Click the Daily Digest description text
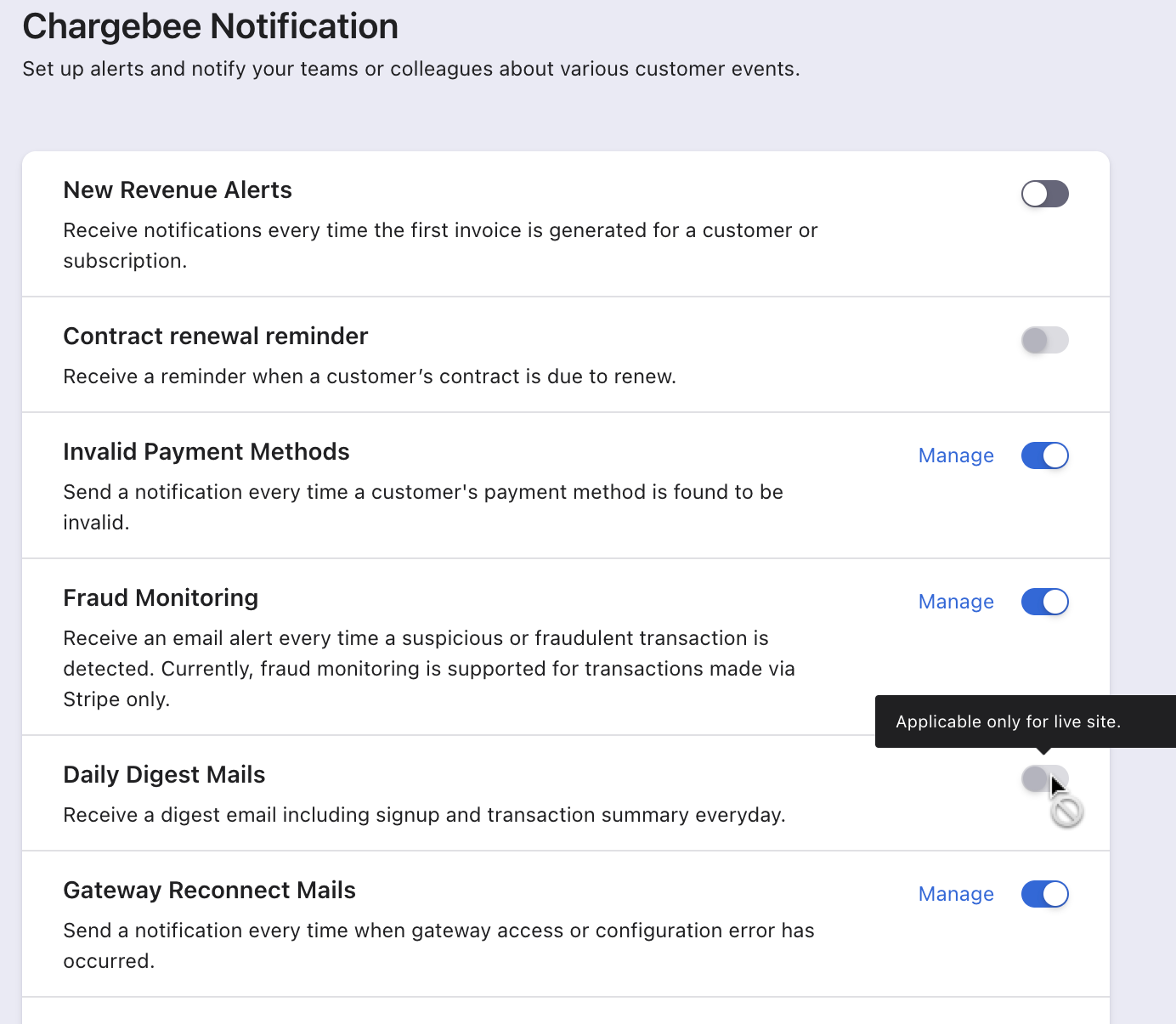Image resolution: width=1176 pixels, height=1024 pixels. 424,815
